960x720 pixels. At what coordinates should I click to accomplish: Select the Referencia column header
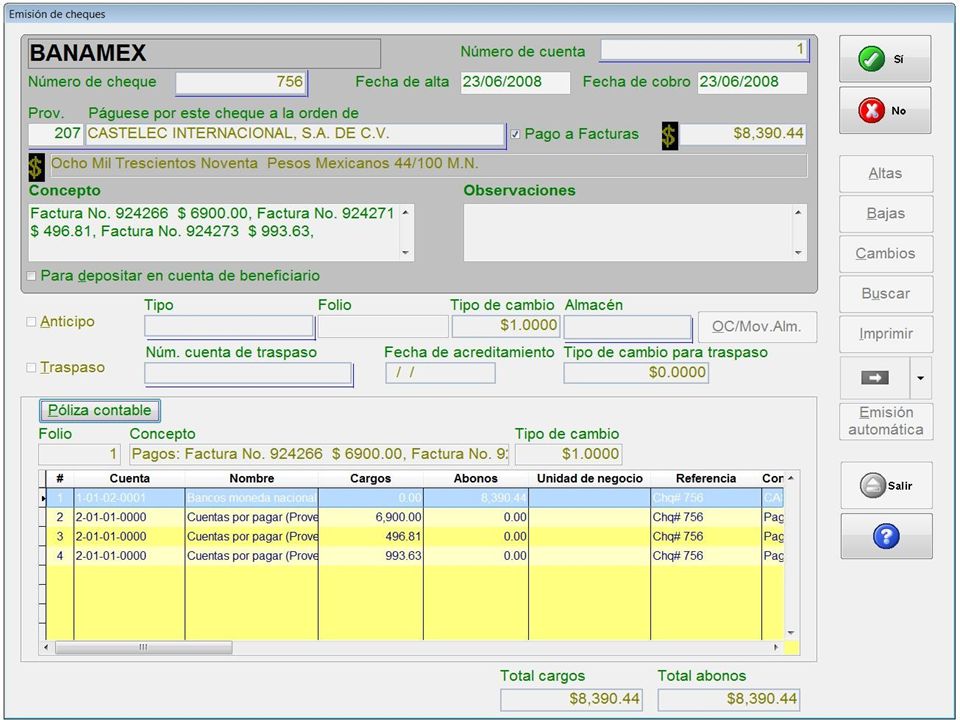[706, 479]
